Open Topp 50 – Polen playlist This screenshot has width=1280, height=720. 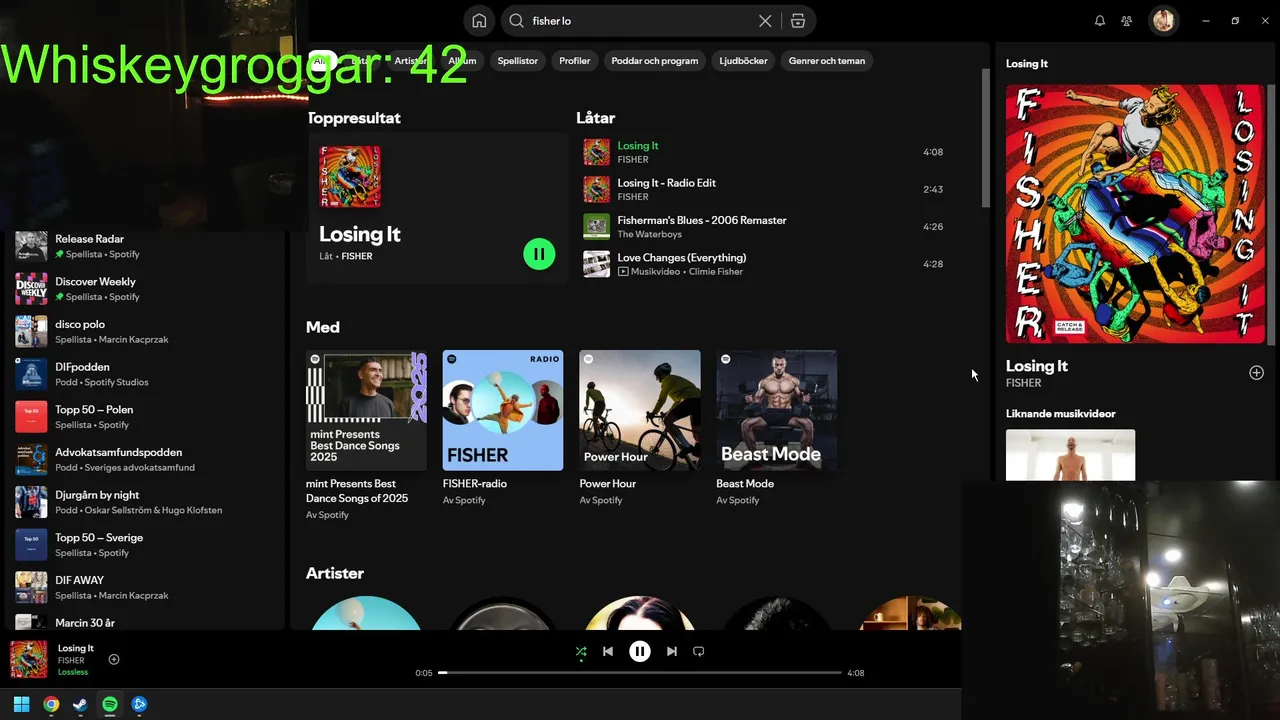pos(145,417)
